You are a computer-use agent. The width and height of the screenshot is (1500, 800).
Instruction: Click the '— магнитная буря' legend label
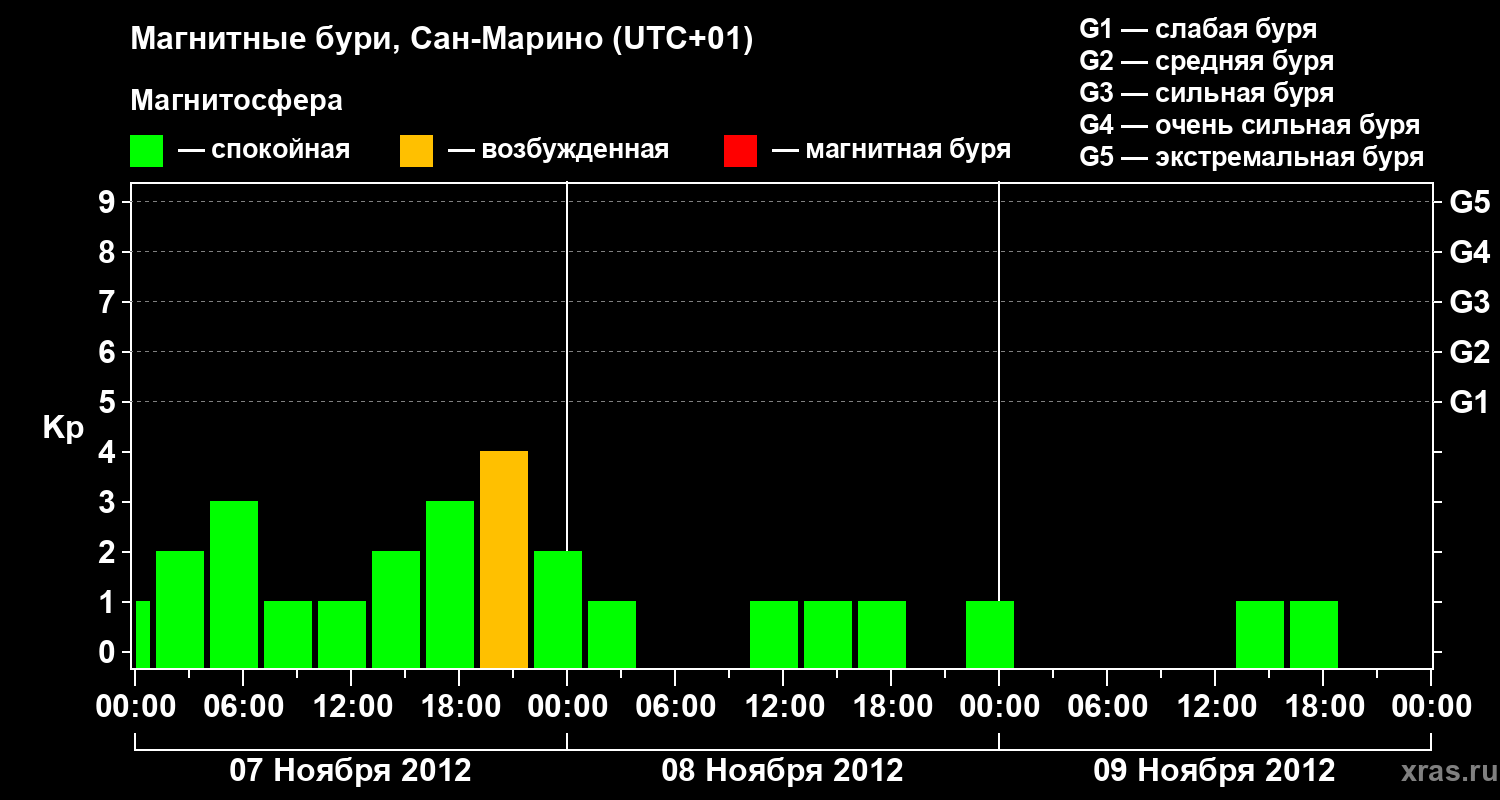892,151
